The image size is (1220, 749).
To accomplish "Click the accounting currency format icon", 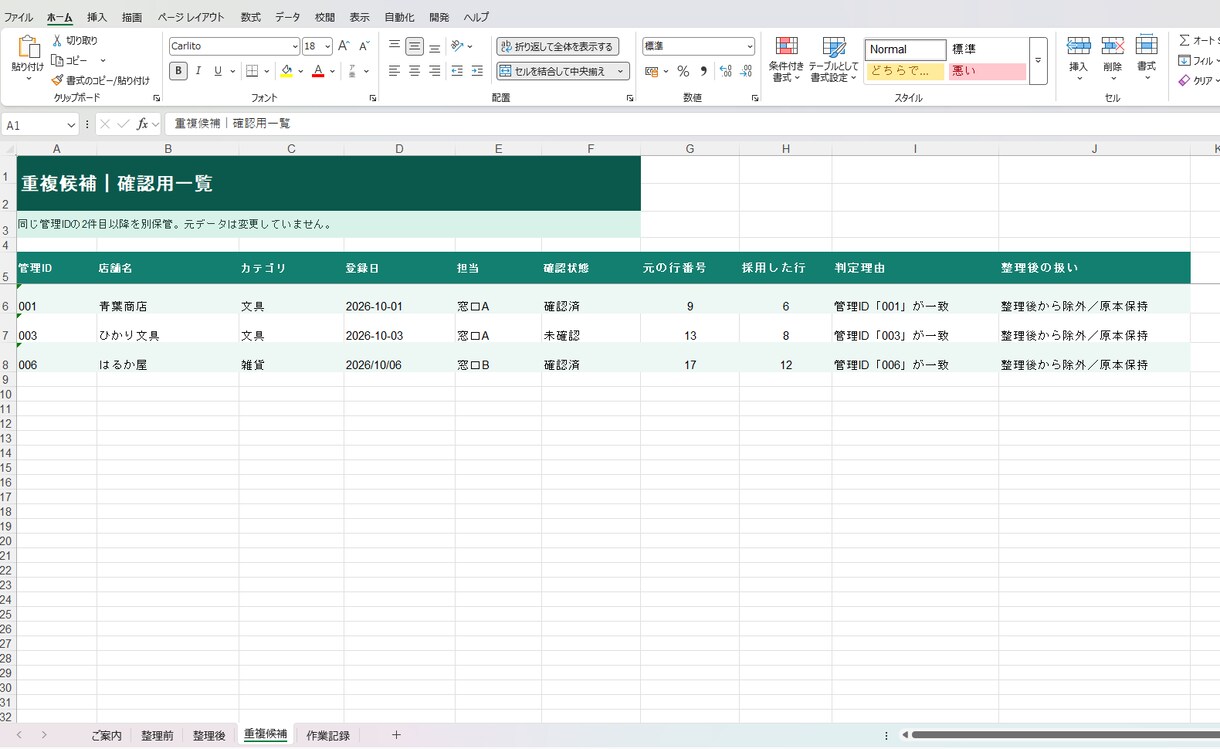I will (x=651, y=71).
